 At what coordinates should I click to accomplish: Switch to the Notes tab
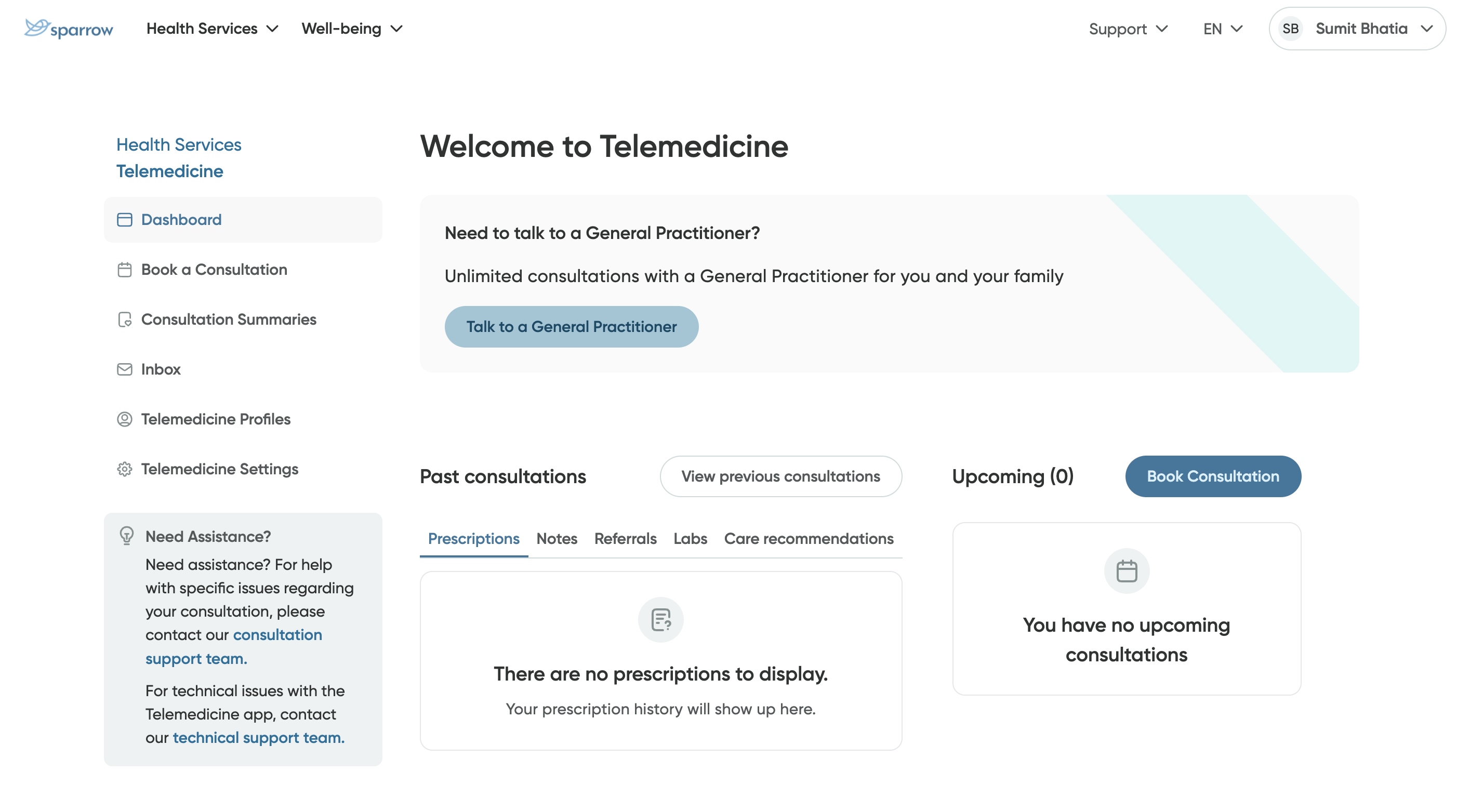click(x=557, y=539)
